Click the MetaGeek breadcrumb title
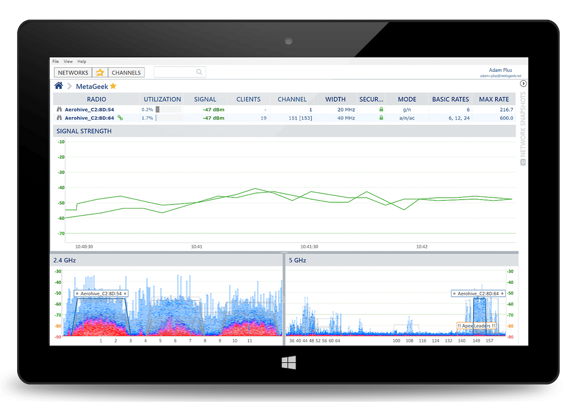The height and width of the screenshot is (402, 574). (x=92, y=86)
